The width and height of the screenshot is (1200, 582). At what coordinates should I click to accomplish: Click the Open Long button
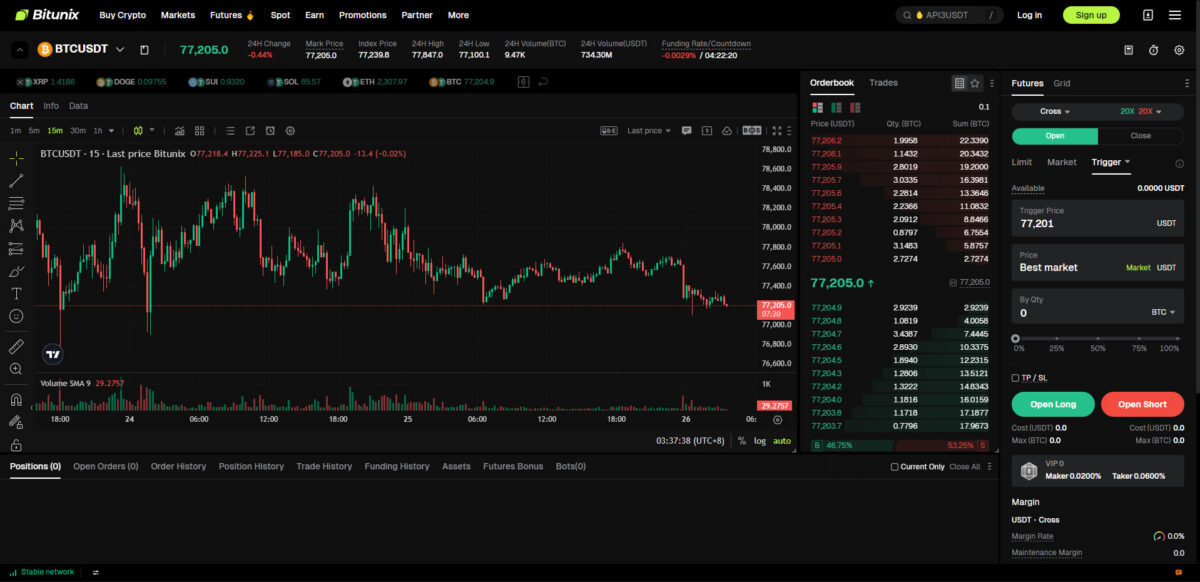[1053, 404]
